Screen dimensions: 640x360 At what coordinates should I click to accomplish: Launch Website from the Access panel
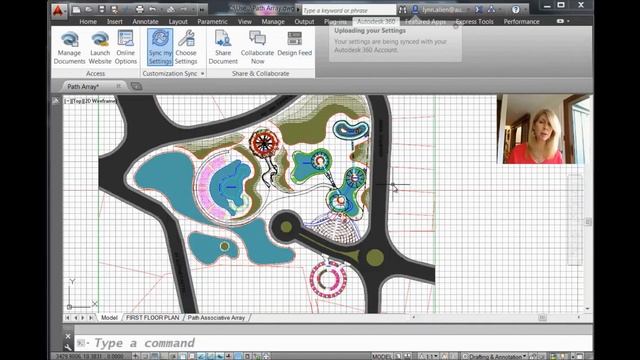100,47
